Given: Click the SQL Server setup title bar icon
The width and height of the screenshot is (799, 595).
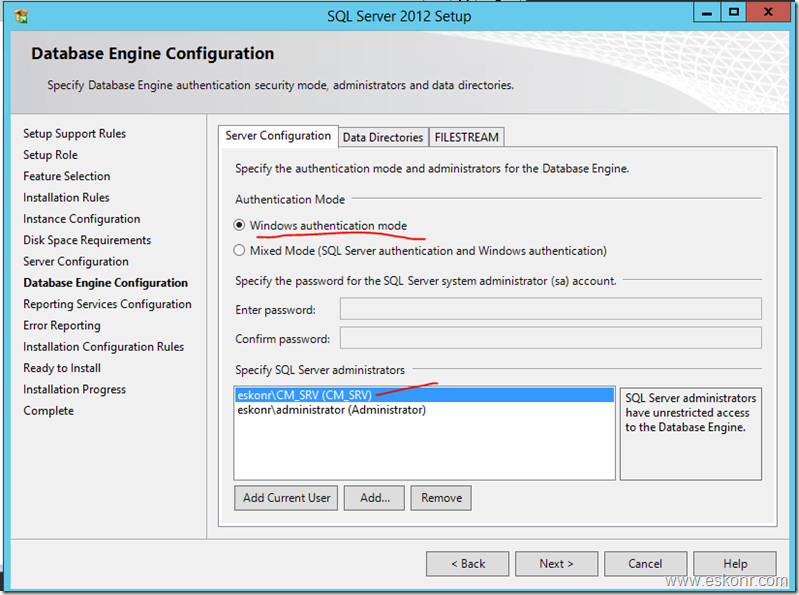Looking at the screenshot, I should pos(21,16).
